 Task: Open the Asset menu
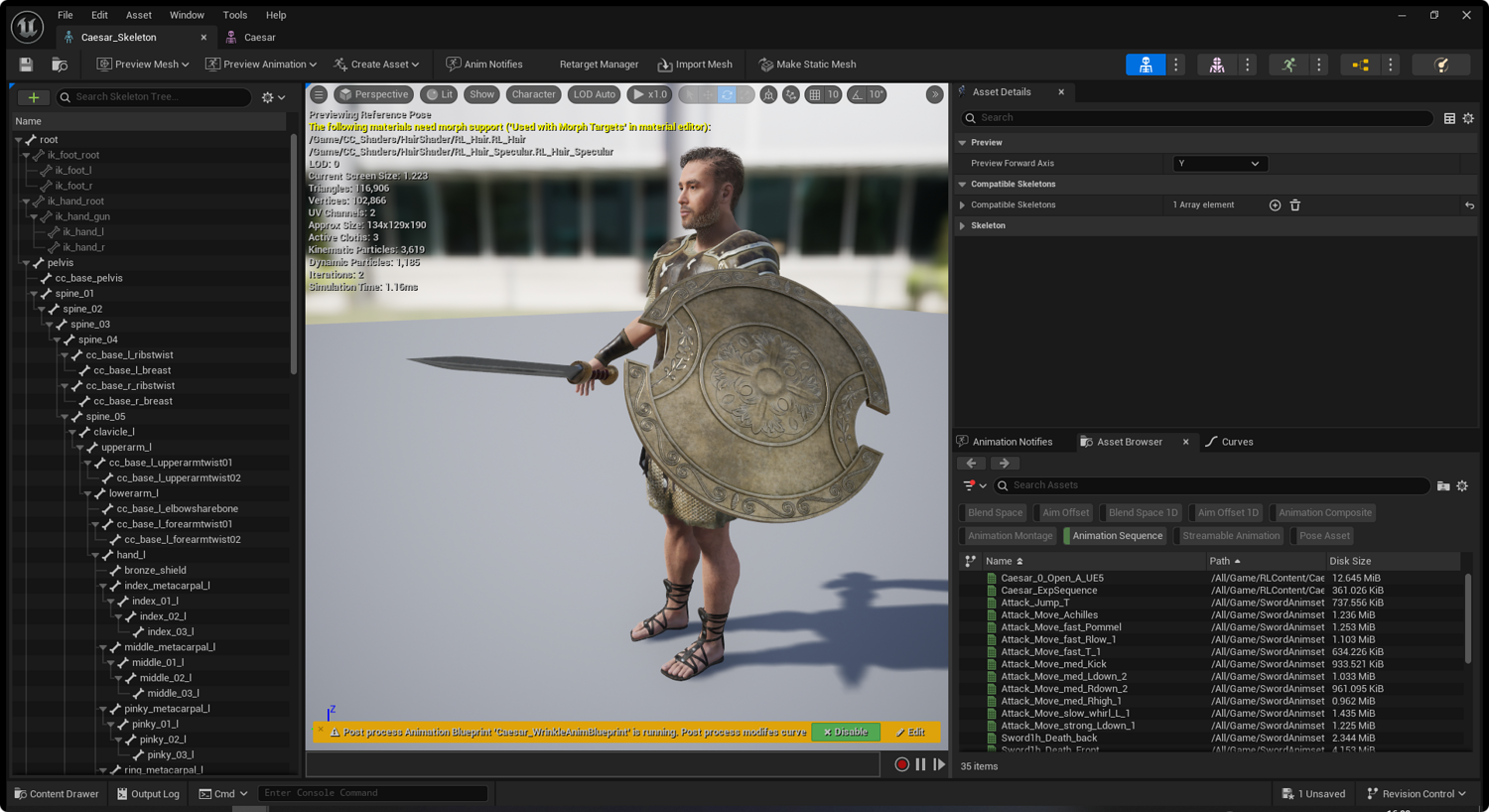139,15
